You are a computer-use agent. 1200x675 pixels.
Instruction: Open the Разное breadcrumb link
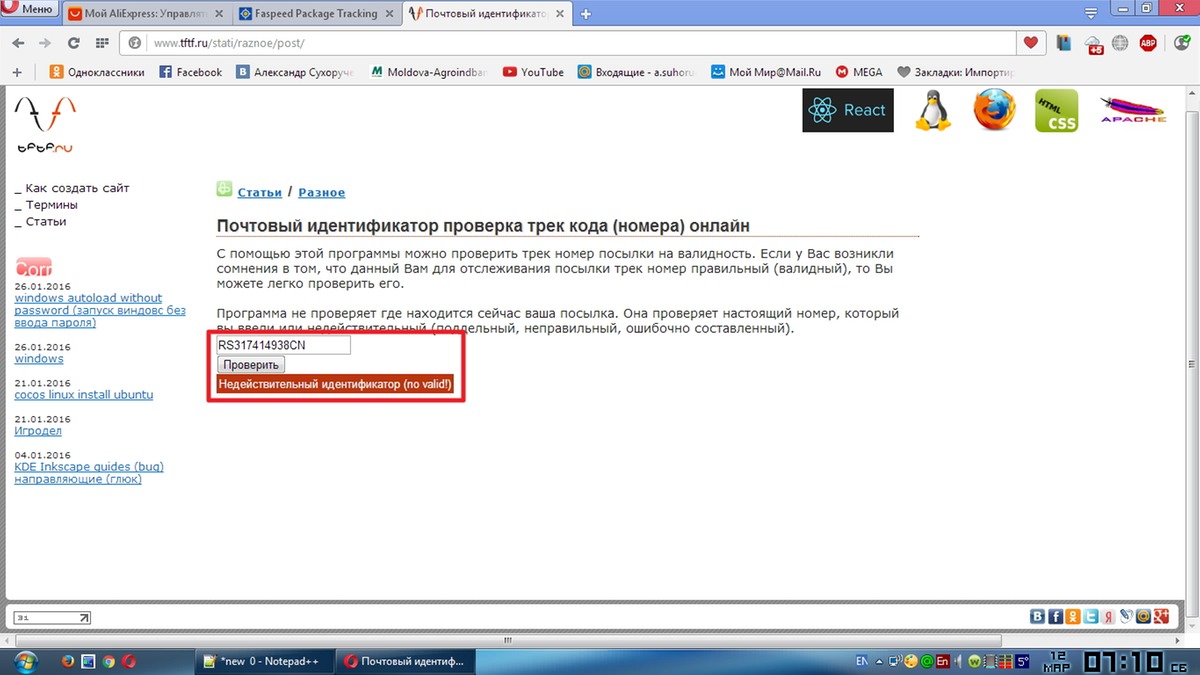(321, 192)
